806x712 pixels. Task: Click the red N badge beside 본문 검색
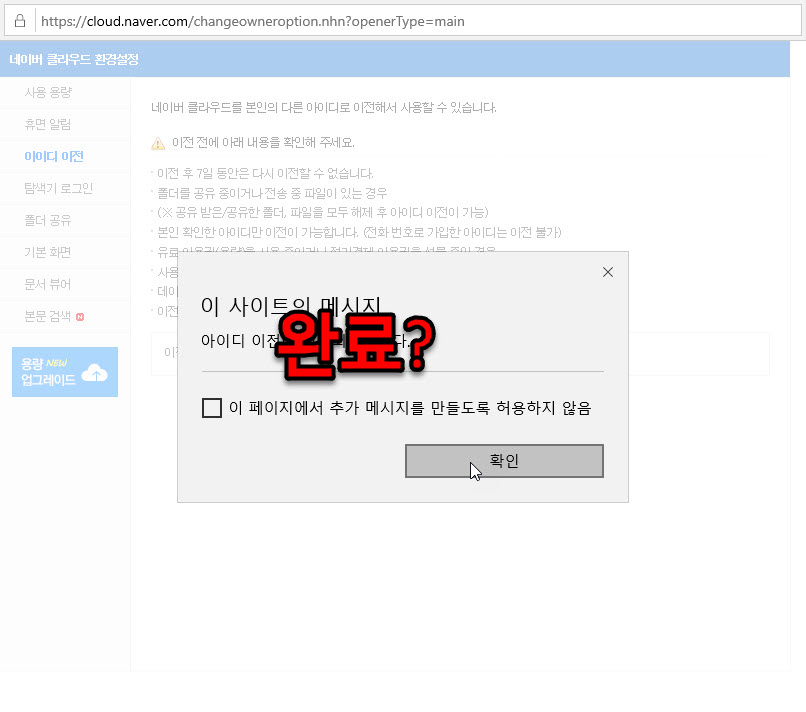click(x=80, y=317)
